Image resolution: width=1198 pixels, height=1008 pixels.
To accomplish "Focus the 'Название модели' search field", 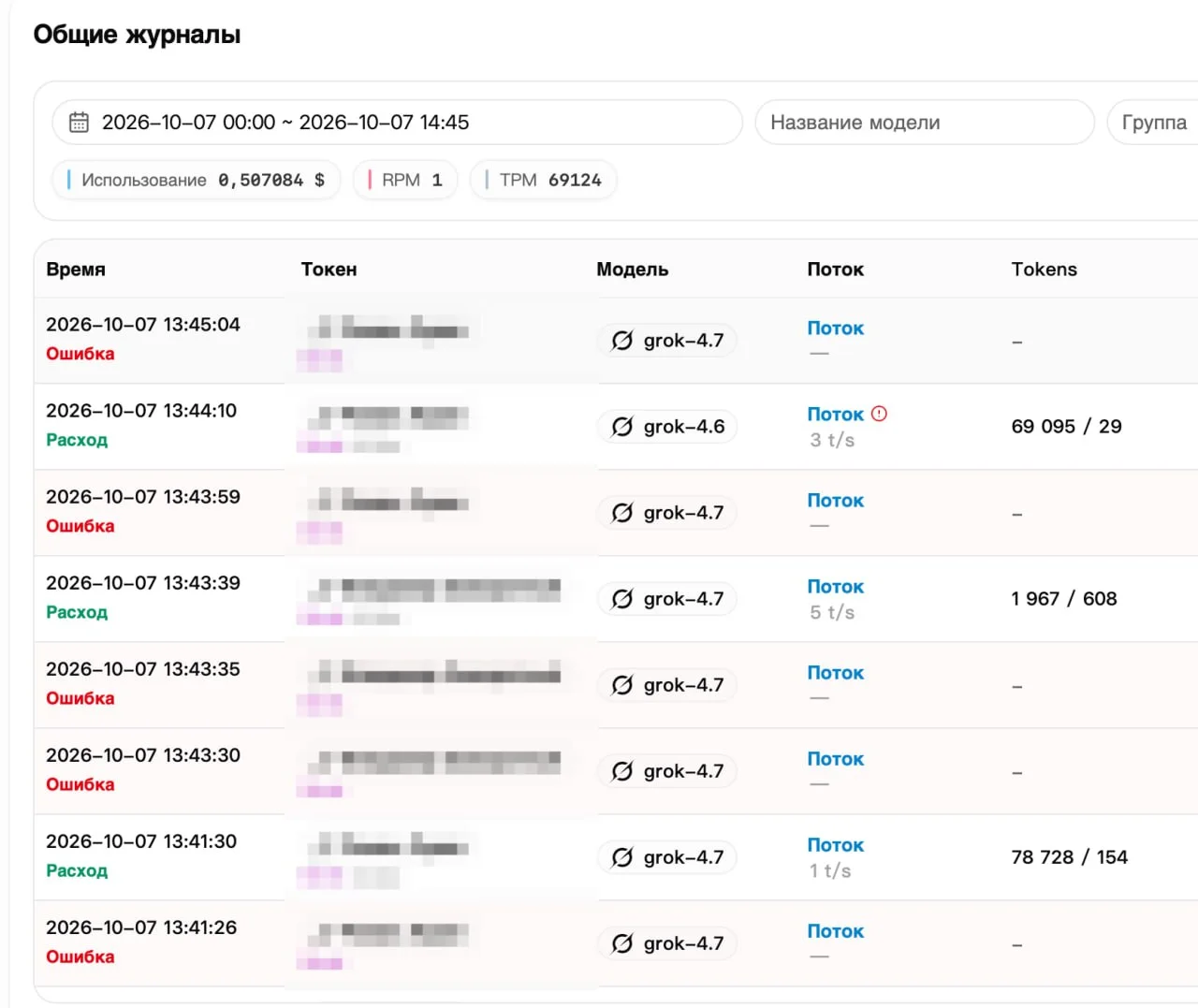I will point(925,123).
